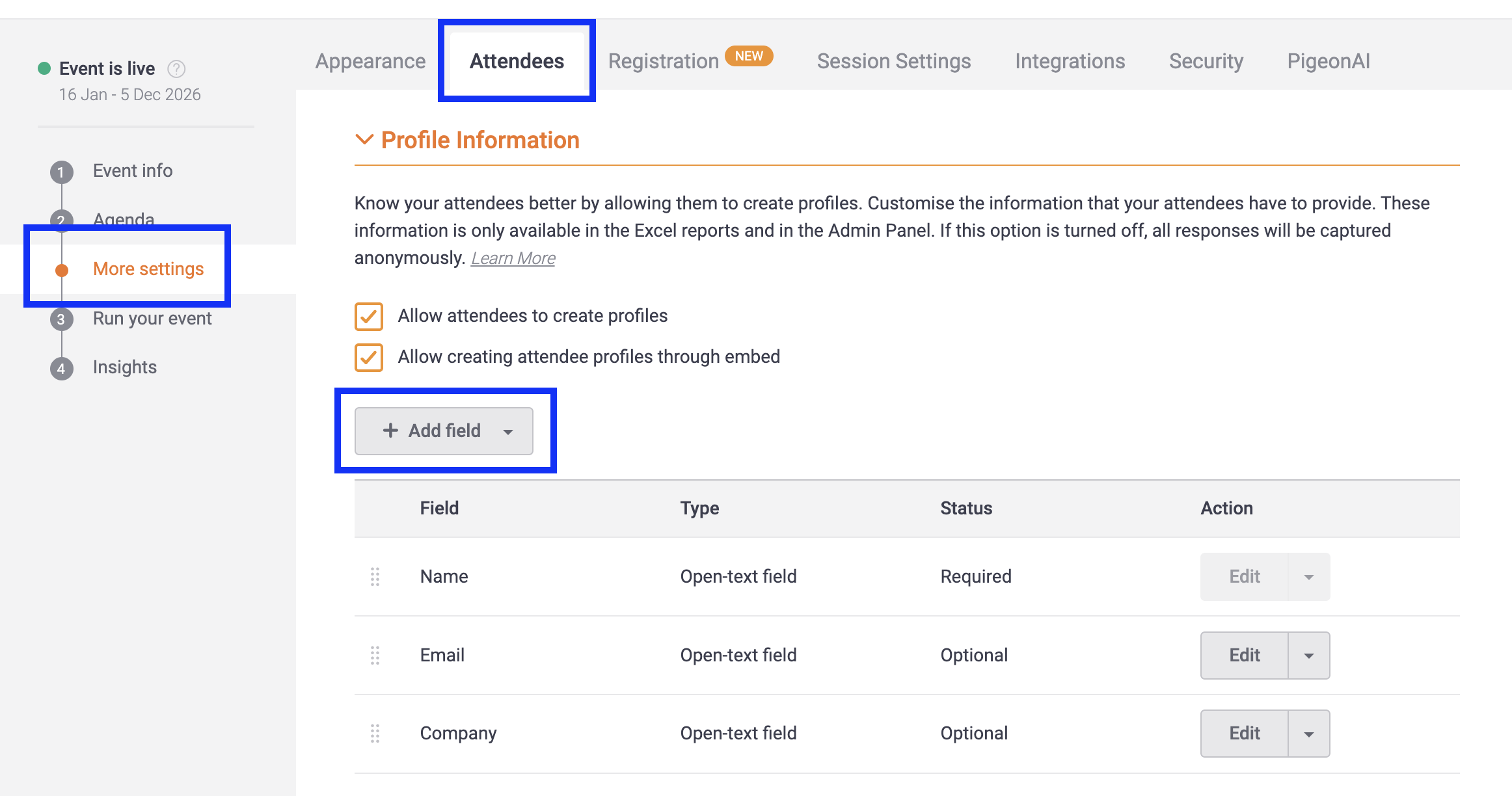Click the Email field name cell

pos(442,656)
